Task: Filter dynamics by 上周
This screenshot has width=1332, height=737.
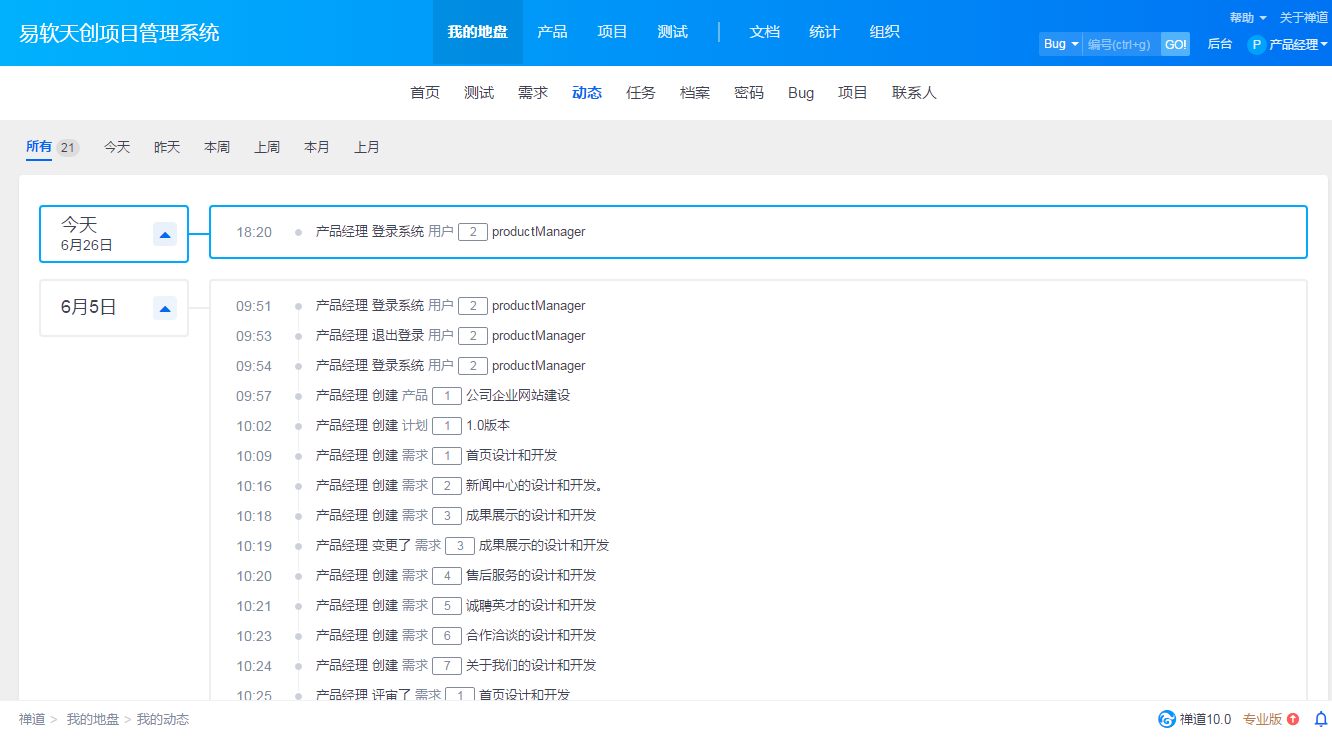Action: tap(267, 147)
